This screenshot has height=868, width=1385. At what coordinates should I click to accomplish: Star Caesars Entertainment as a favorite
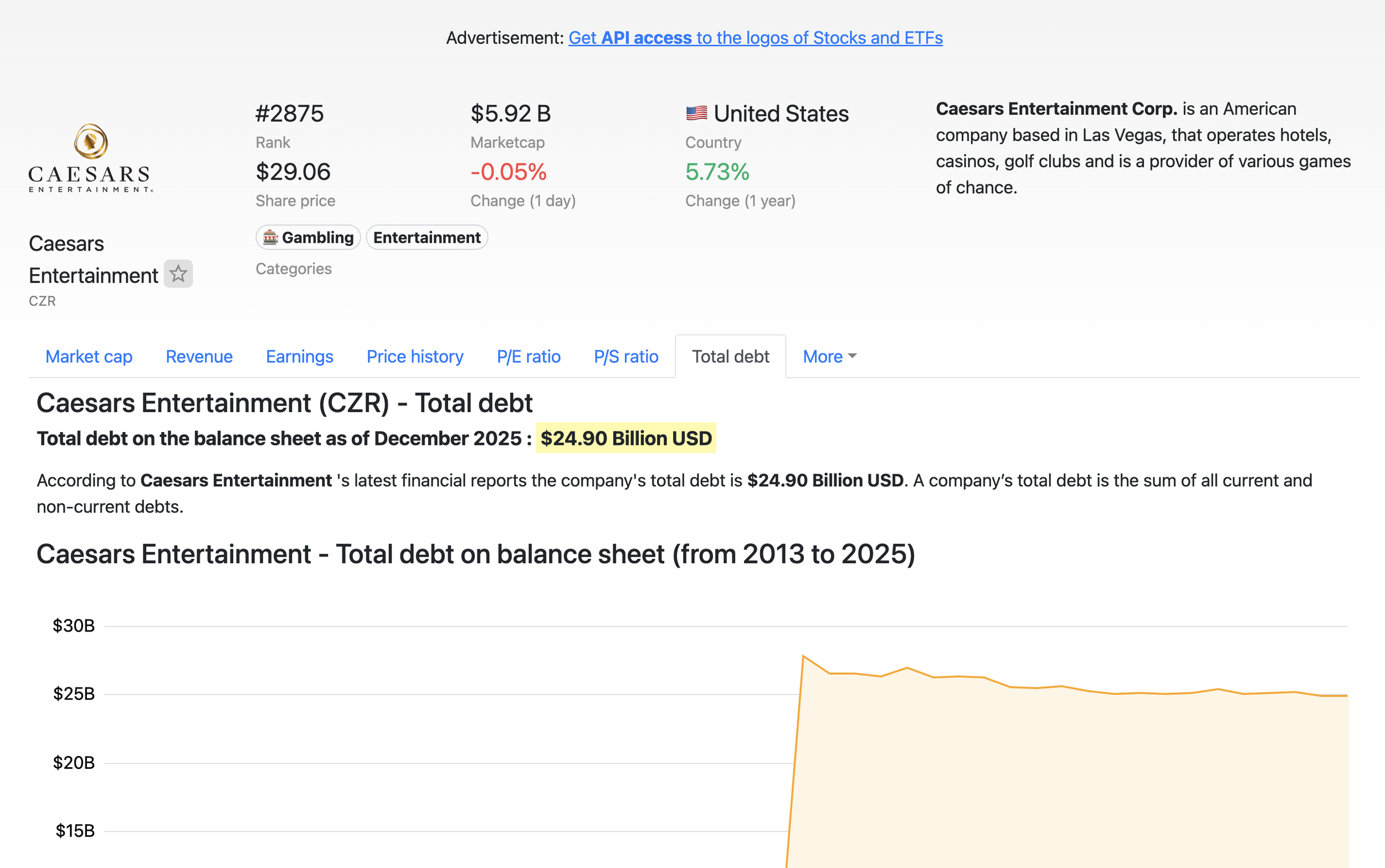coord(178,274)
